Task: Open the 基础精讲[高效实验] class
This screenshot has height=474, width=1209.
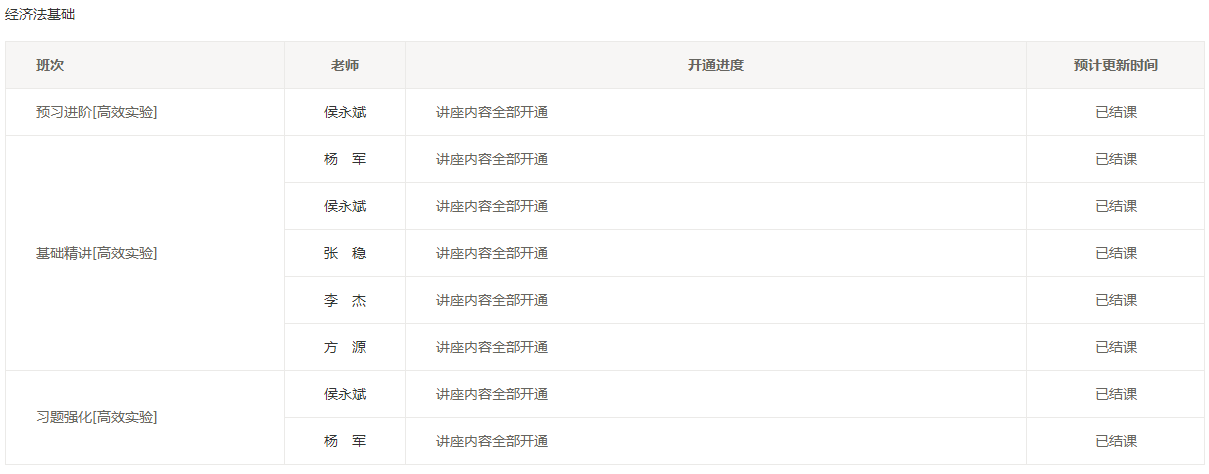Action: point(97,253)
